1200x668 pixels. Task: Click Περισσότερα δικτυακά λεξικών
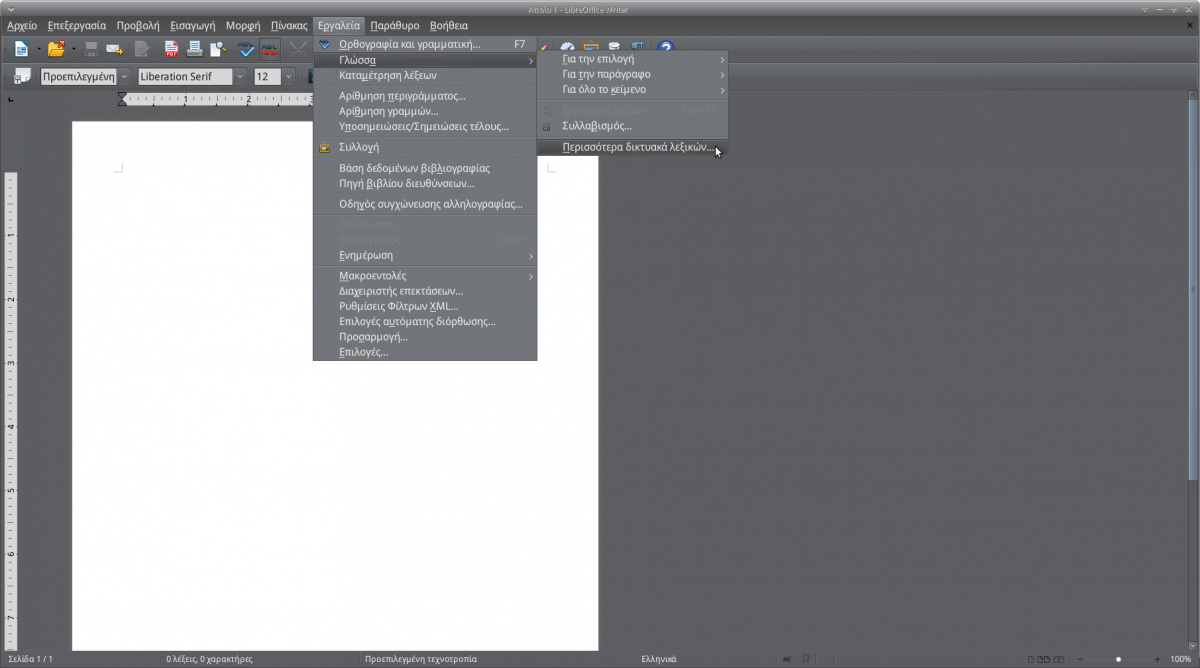pyautogui.click(x=632, y=147)
